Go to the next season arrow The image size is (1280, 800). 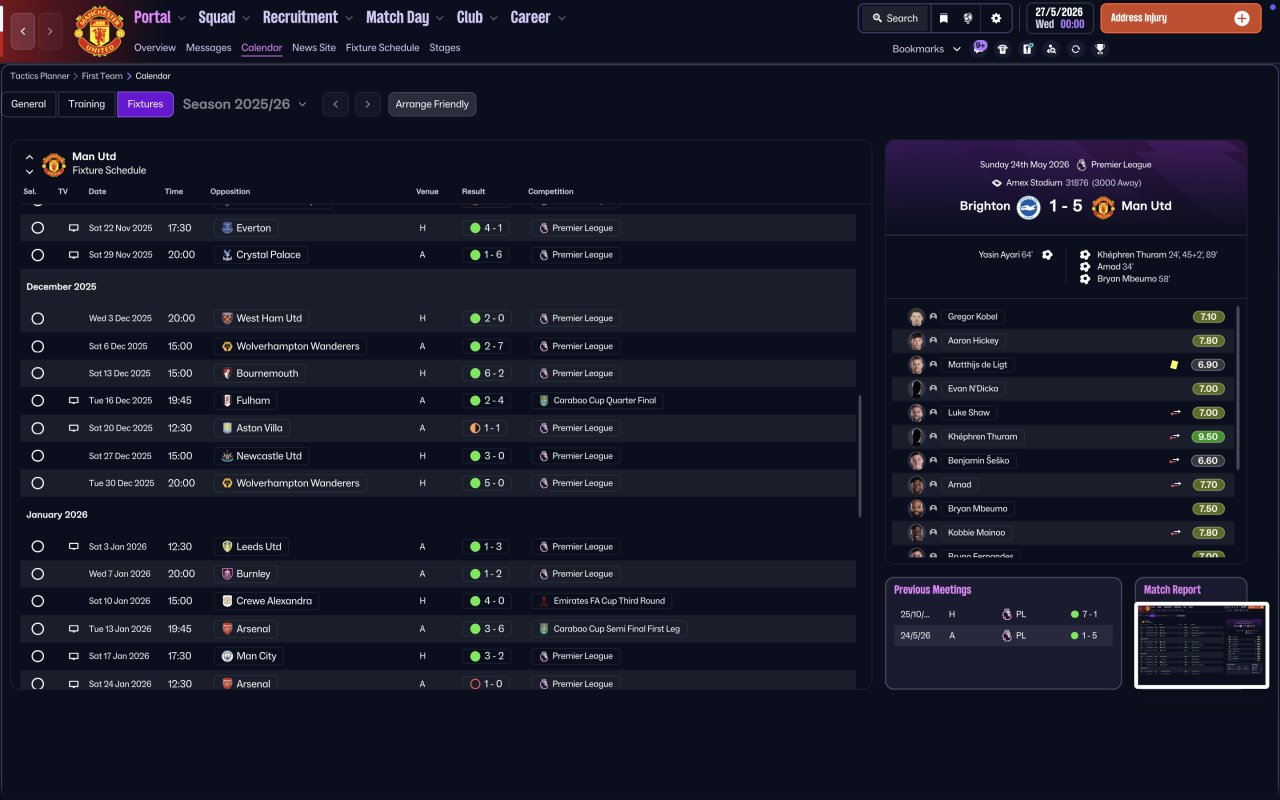pos(368,104)
